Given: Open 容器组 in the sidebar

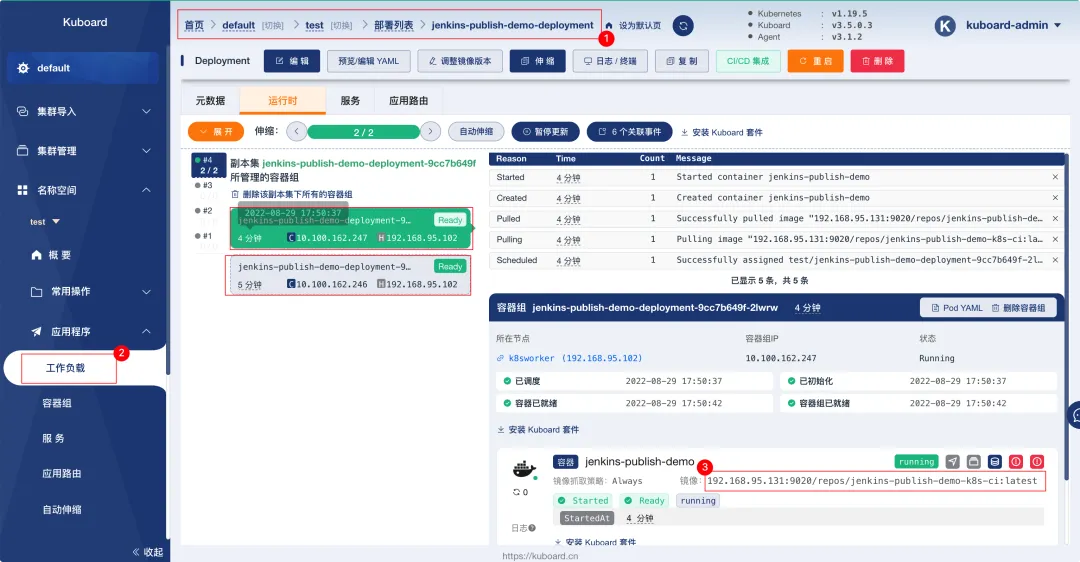Looking at the screenshot, I should pyautogui.click(x=57, y=403).
